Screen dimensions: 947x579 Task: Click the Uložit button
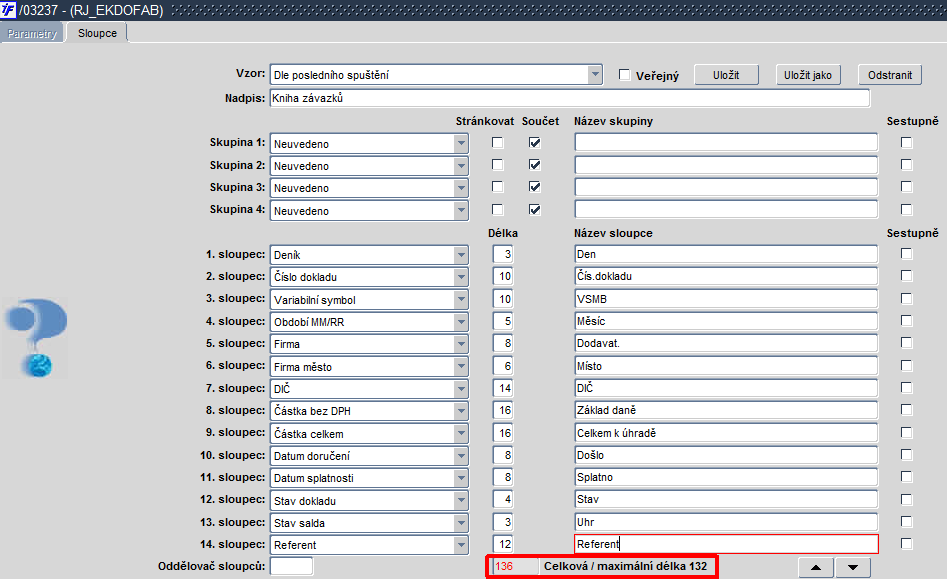pyautogui.click(x=726, y=75)
